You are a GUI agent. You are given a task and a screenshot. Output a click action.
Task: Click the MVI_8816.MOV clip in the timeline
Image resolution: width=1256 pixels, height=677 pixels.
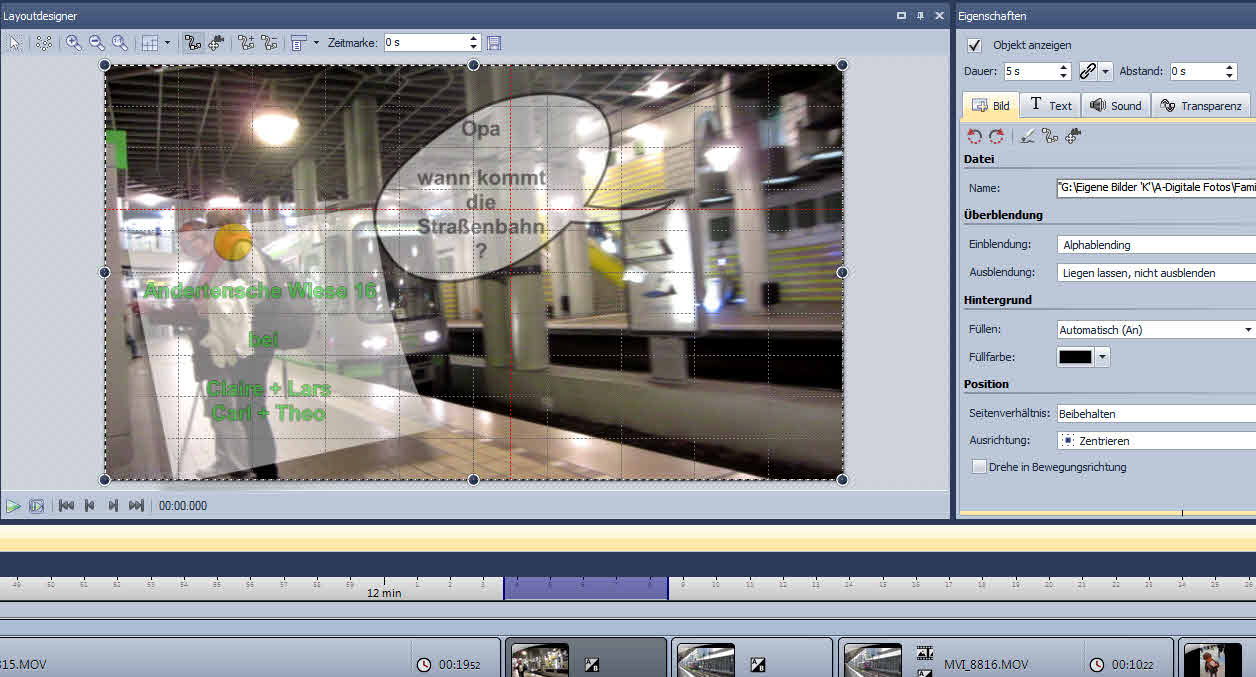pos(985,664)
